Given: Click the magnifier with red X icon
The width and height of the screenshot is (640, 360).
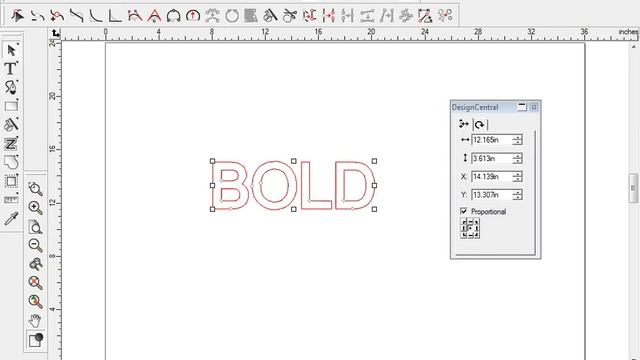Looking at the screenshot, I should coord(36,282).
